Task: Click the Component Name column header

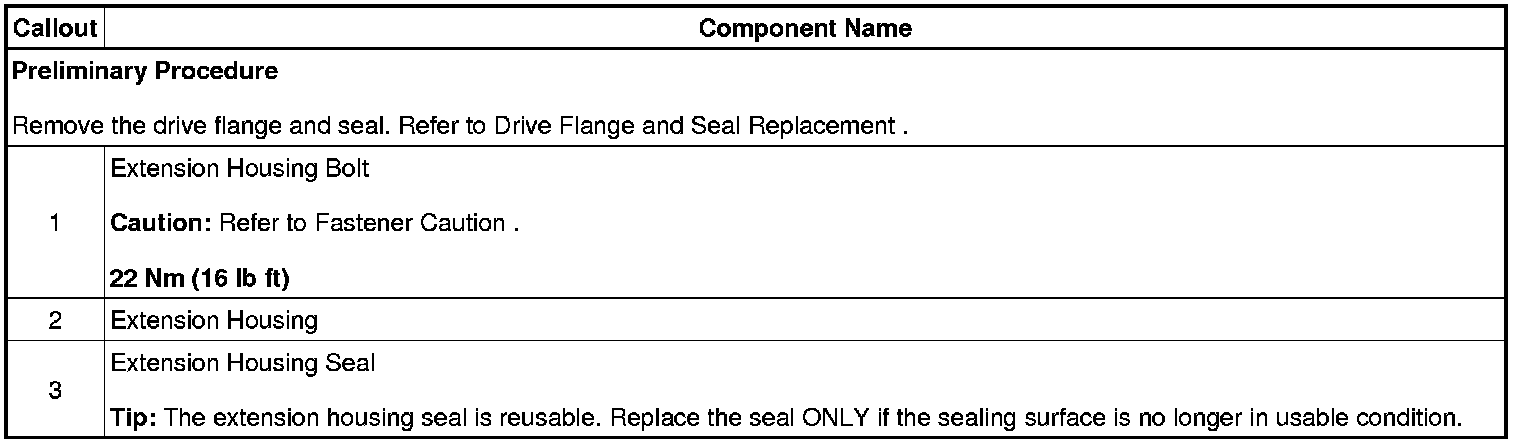Action: tap(805, 29)
